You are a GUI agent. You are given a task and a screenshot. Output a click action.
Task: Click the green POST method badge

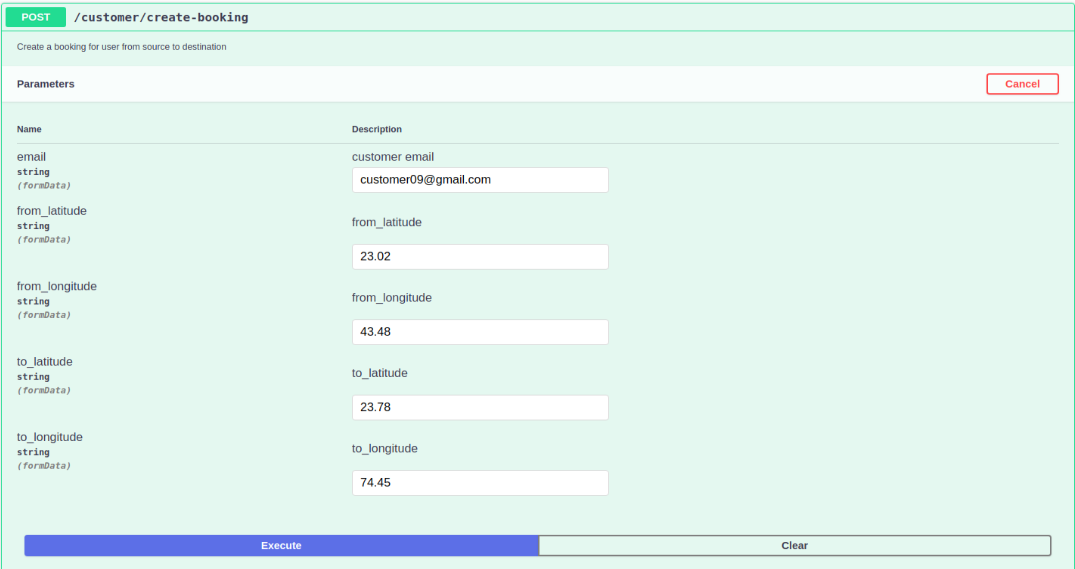[36, 17]
